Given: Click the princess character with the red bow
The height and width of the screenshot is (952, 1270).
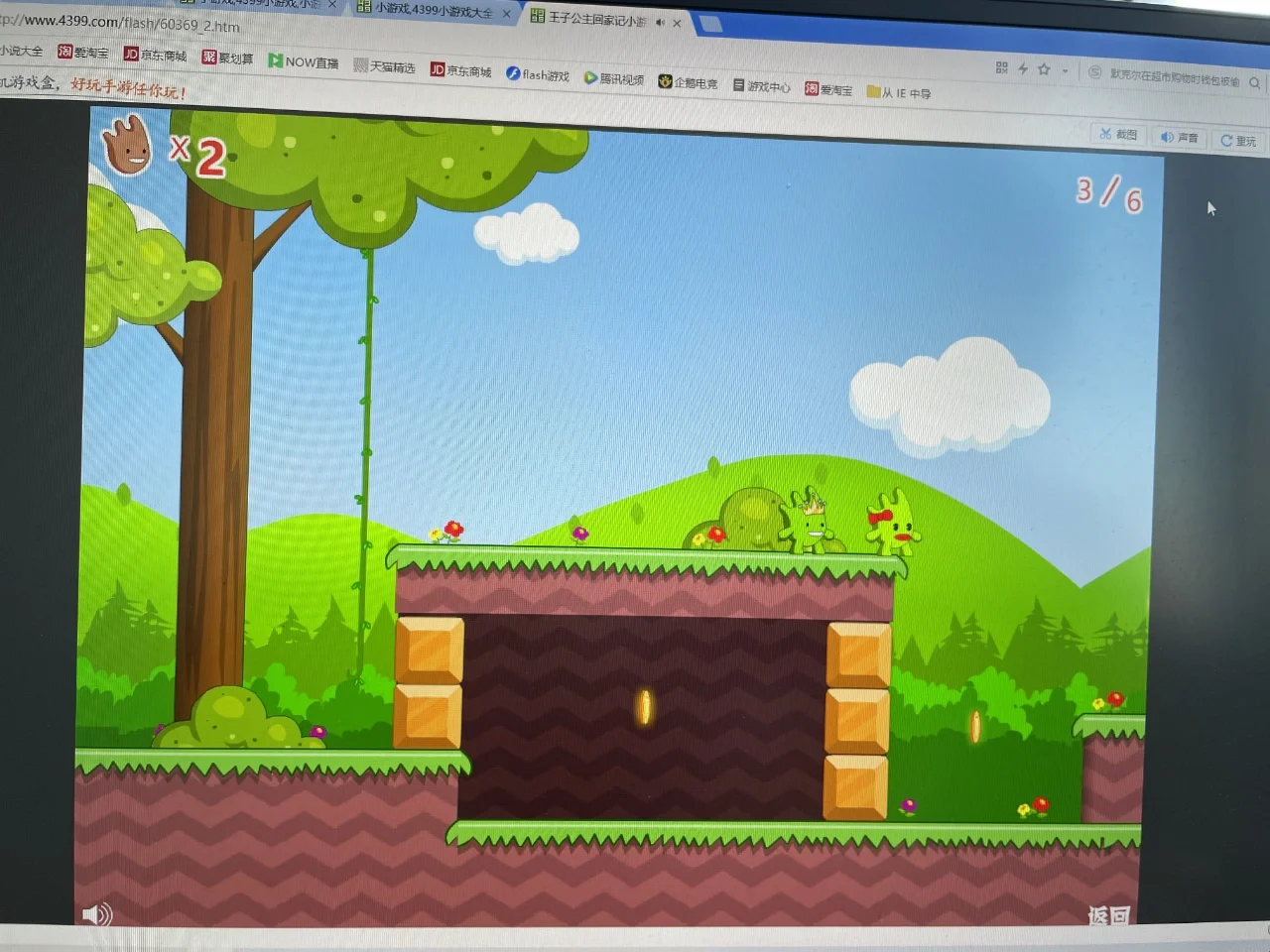Looking at the screenshot, I should 894,523.
